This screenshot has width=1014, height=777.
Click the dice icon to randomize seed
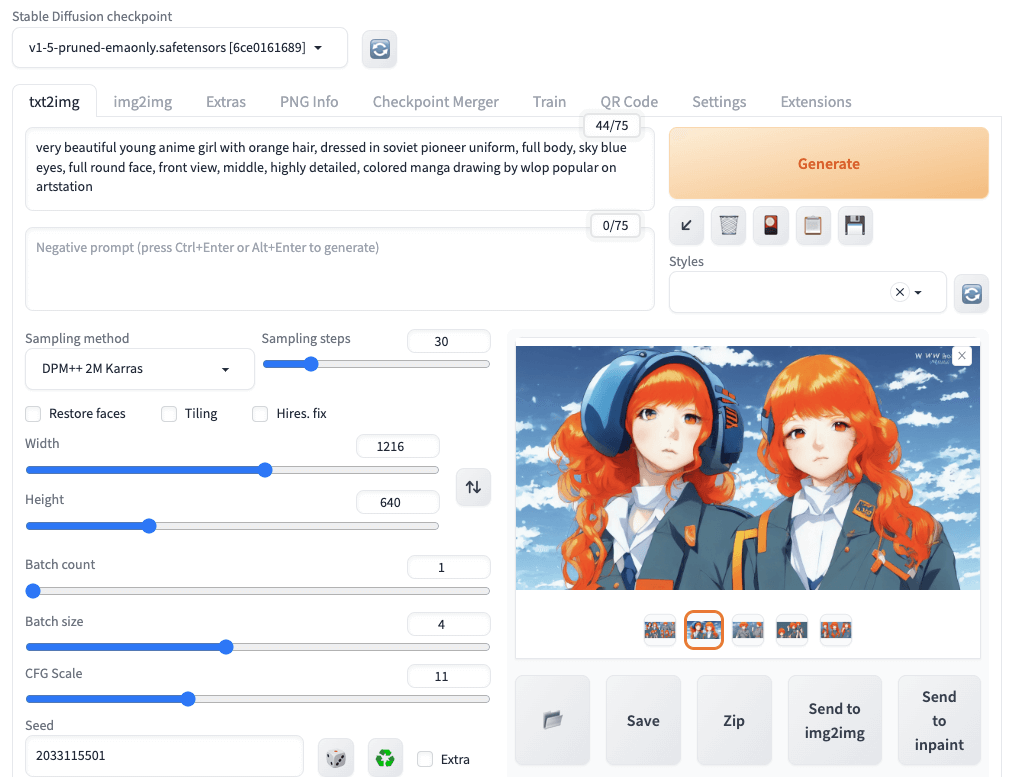(336, 759)
